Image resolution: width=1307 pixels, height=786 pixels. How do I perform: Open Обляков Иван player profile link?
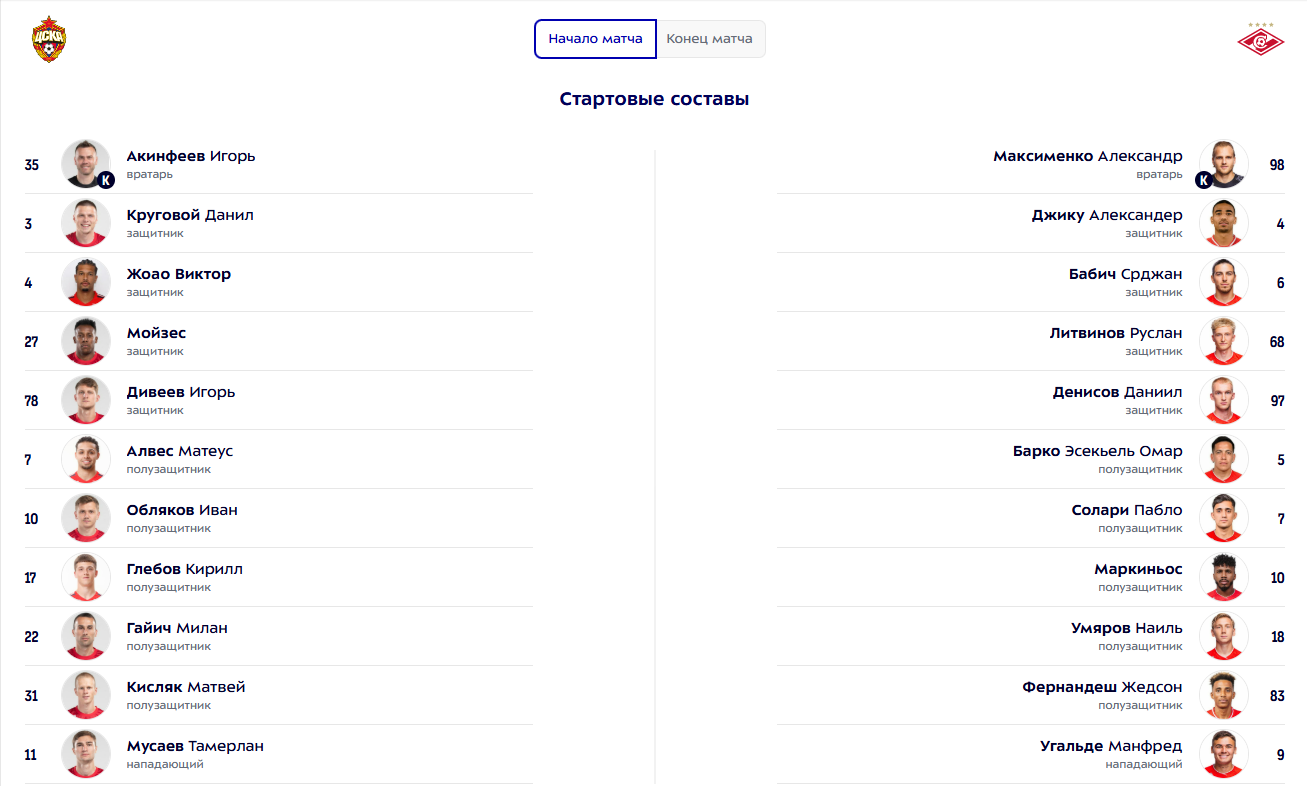click(x=182, y=510)
